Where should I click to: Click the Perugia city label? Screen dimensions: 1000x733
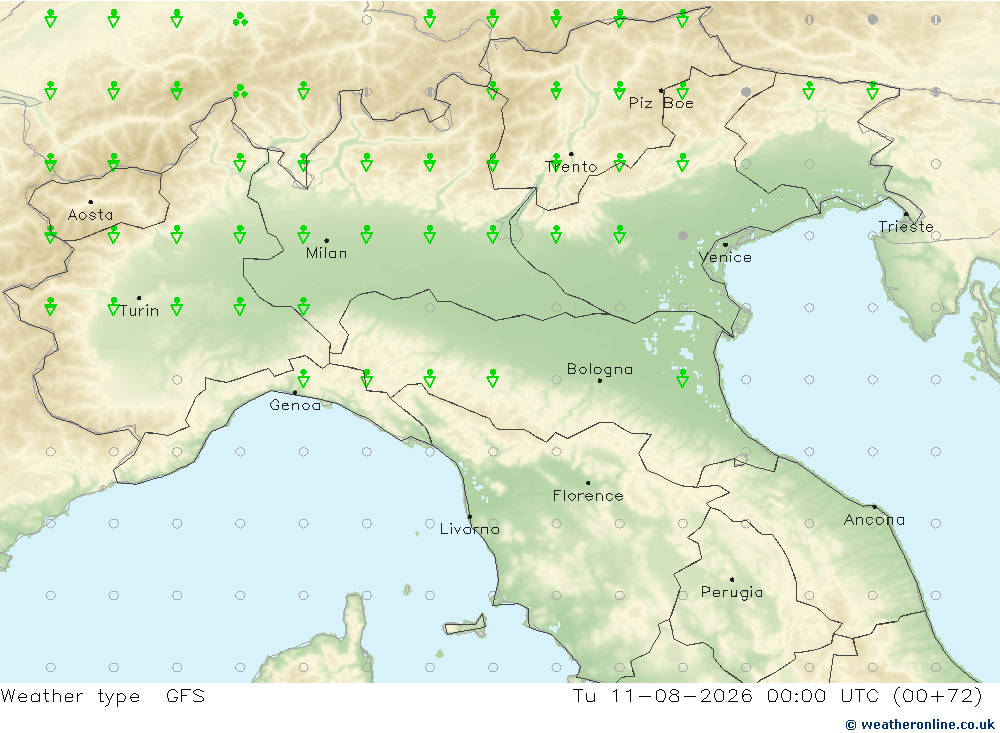point(732,592)
